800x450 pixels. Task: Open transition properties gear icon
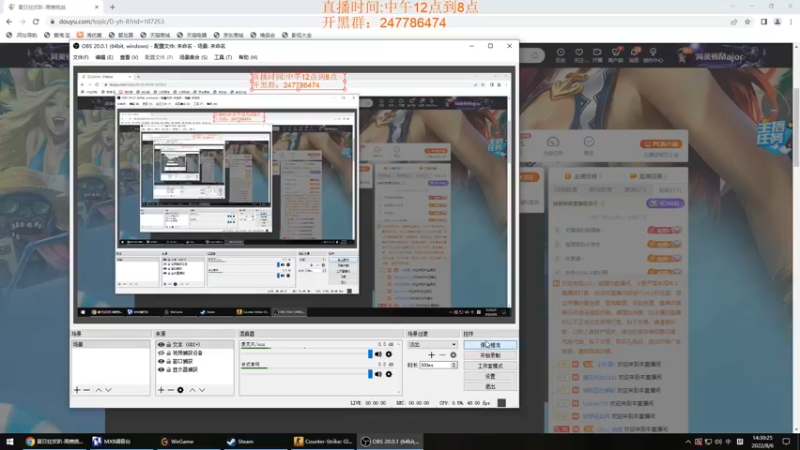[453, 355]
